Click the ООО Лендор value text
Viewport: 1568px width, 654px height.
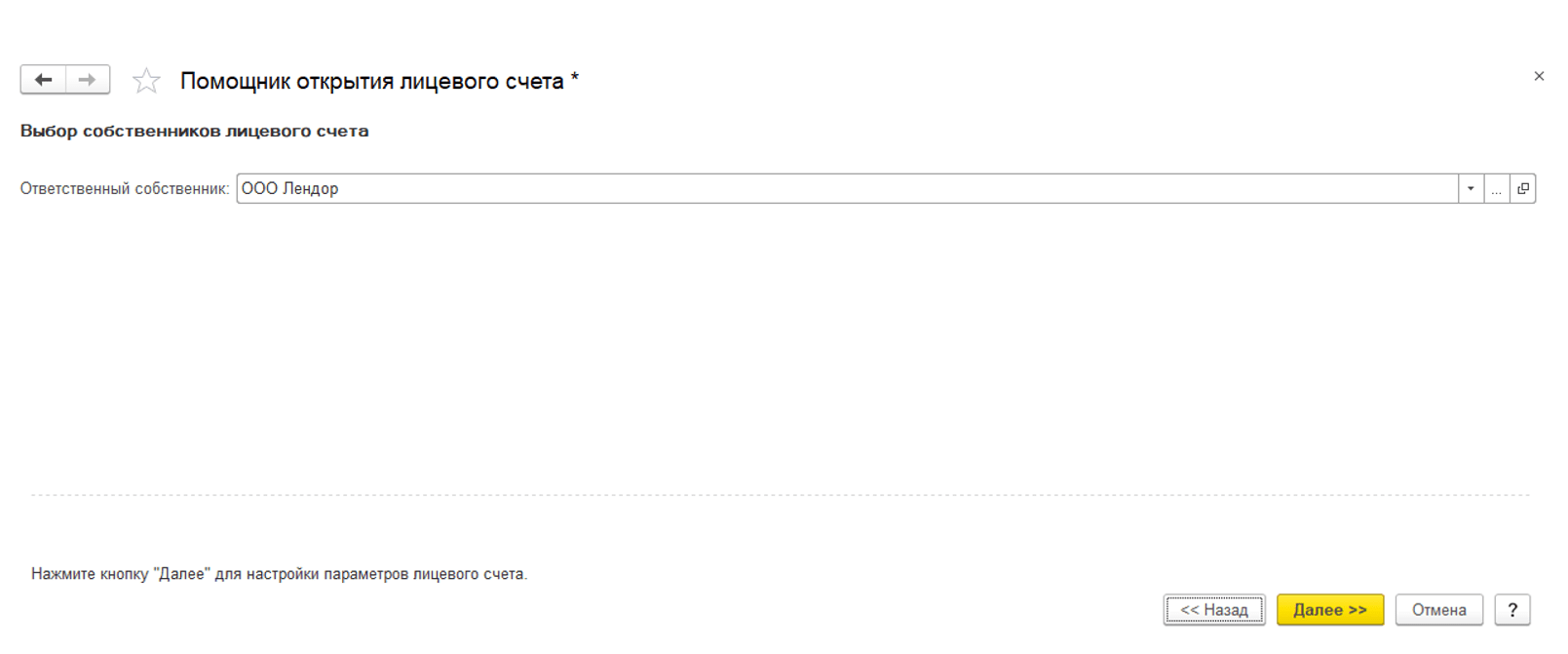pos(289,189)
